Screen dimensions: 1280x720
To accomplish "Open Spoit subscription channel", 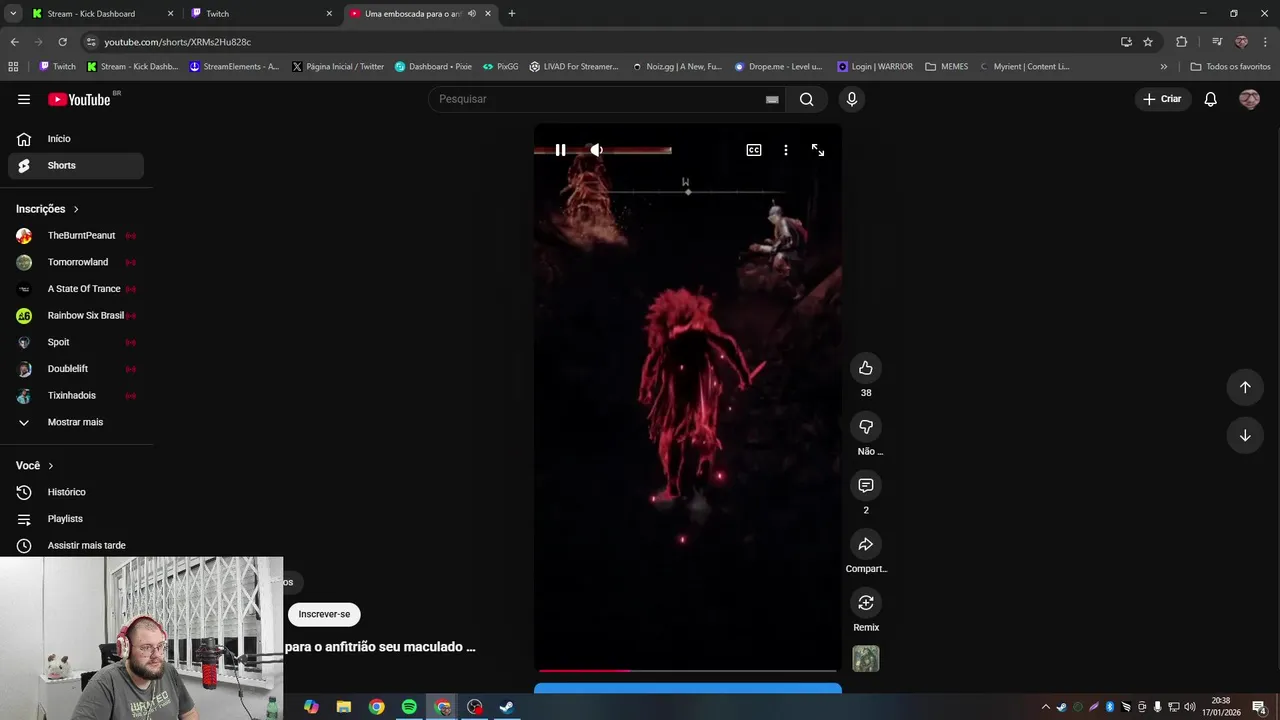I will (76, 342).
